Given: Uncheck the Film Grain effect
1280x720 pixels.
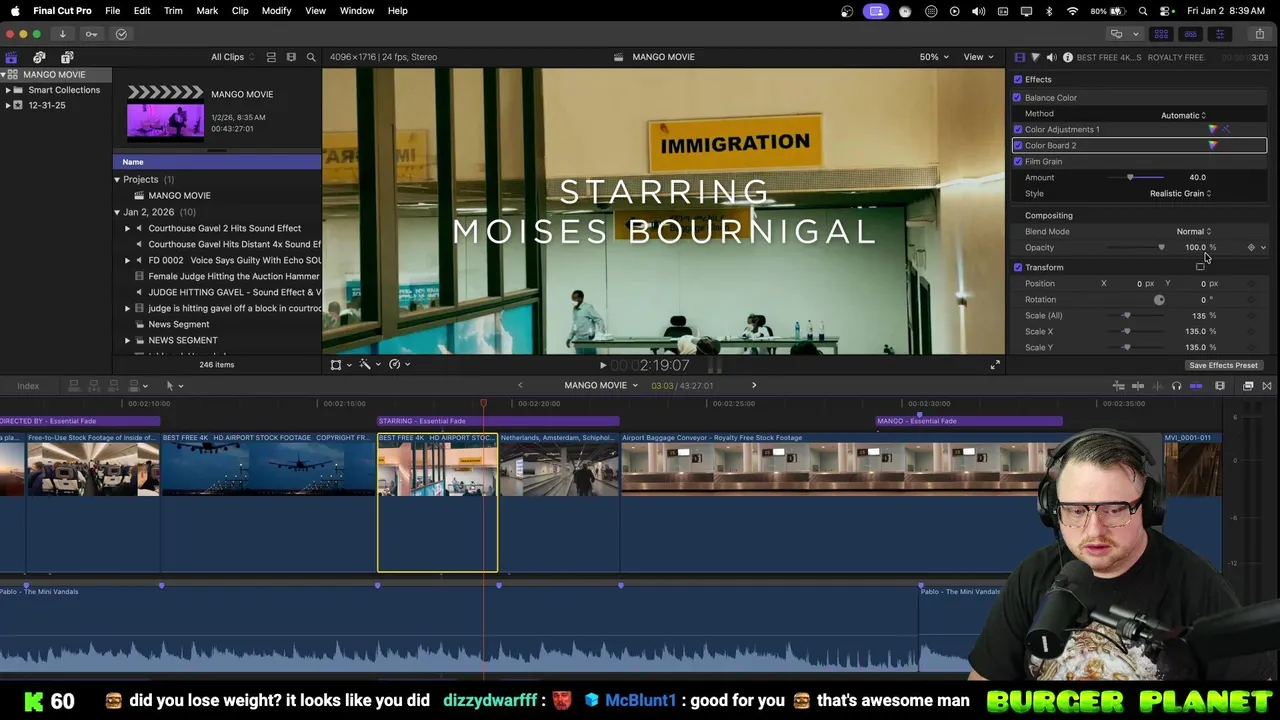Looking at the screenshot, I should [1018, 161].
